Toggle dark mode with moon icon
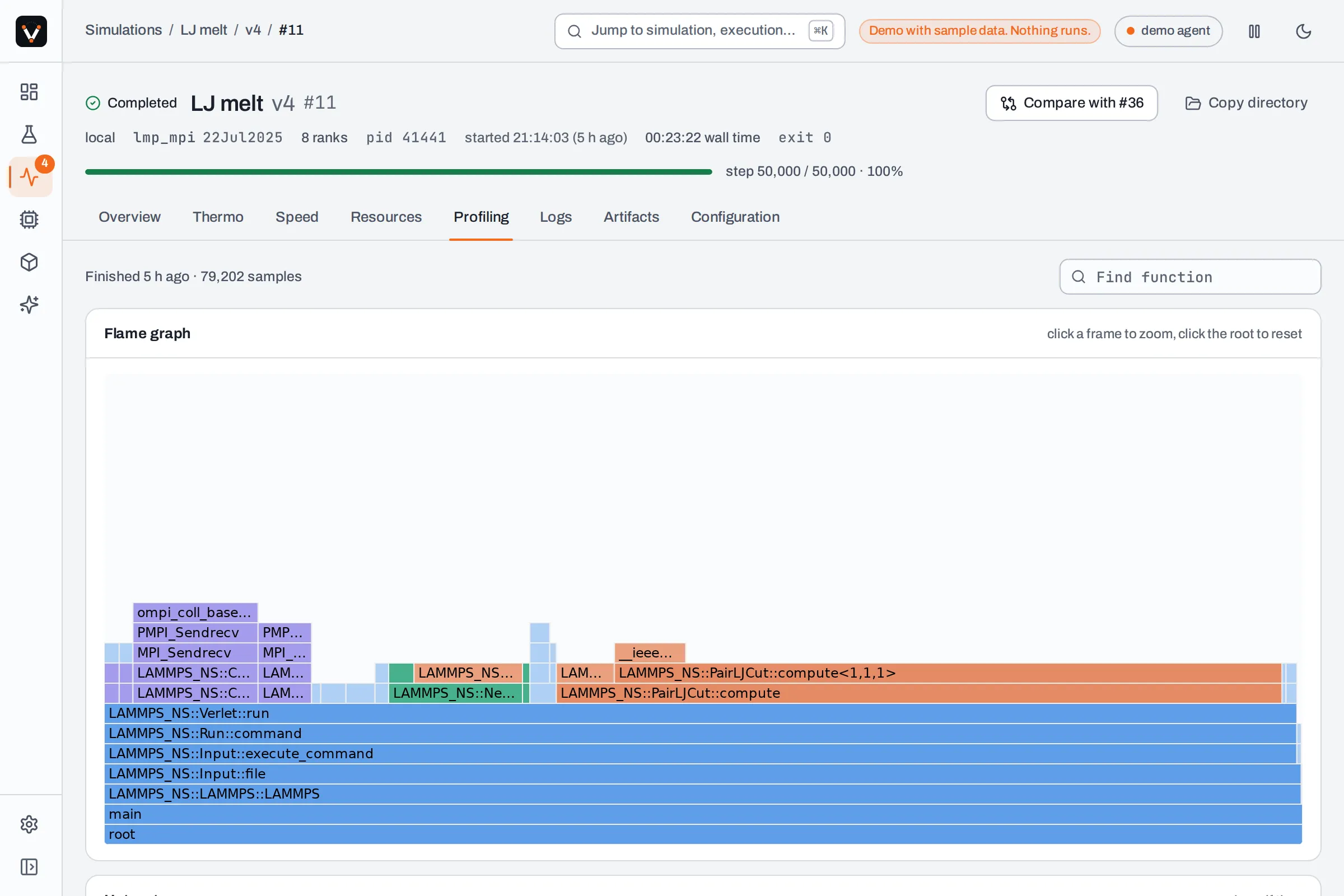 click(x=1304, y=31)
